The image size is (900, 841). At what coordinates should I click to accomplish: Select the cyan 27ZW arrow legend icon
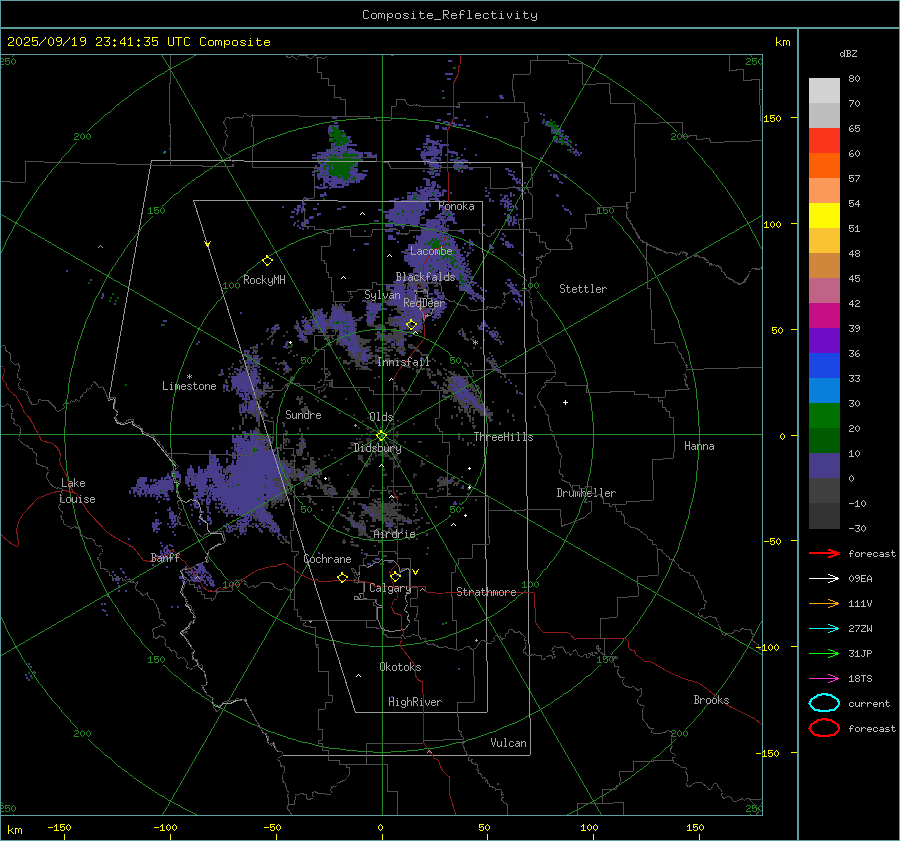tap(824, 628)
